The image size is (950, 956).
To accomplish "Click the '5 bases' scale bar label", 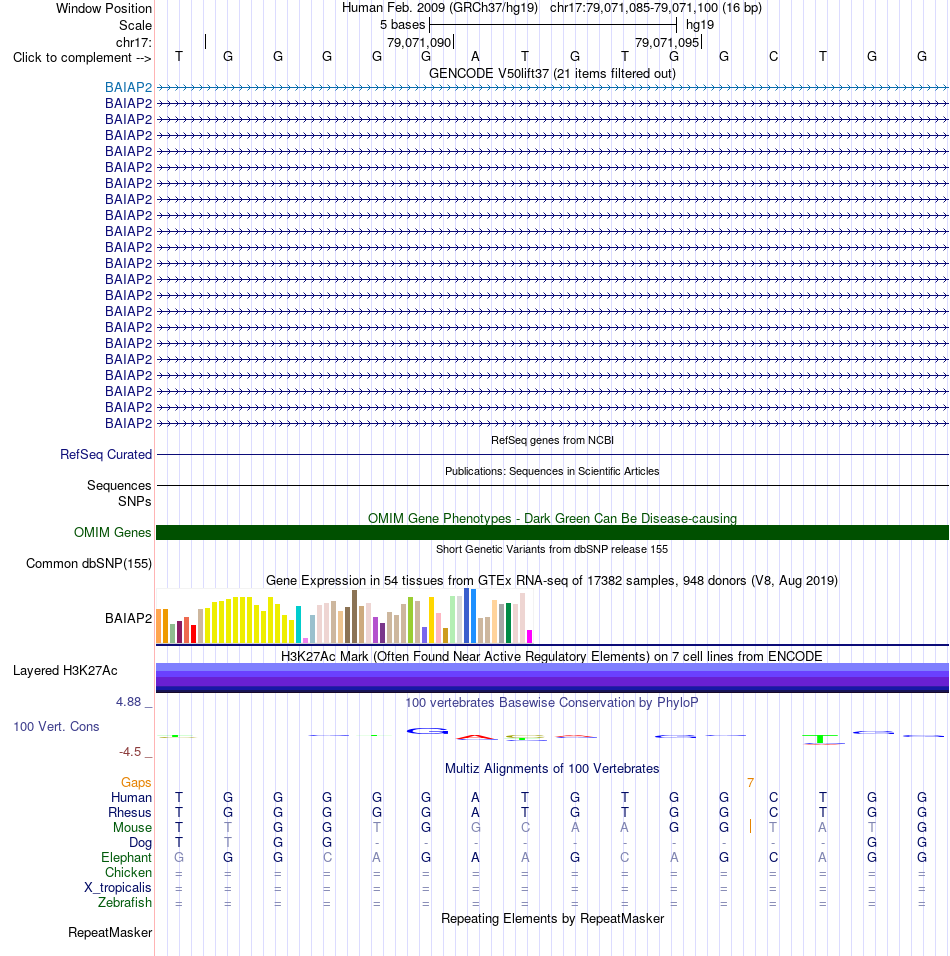I will click(x=402, y=25).
